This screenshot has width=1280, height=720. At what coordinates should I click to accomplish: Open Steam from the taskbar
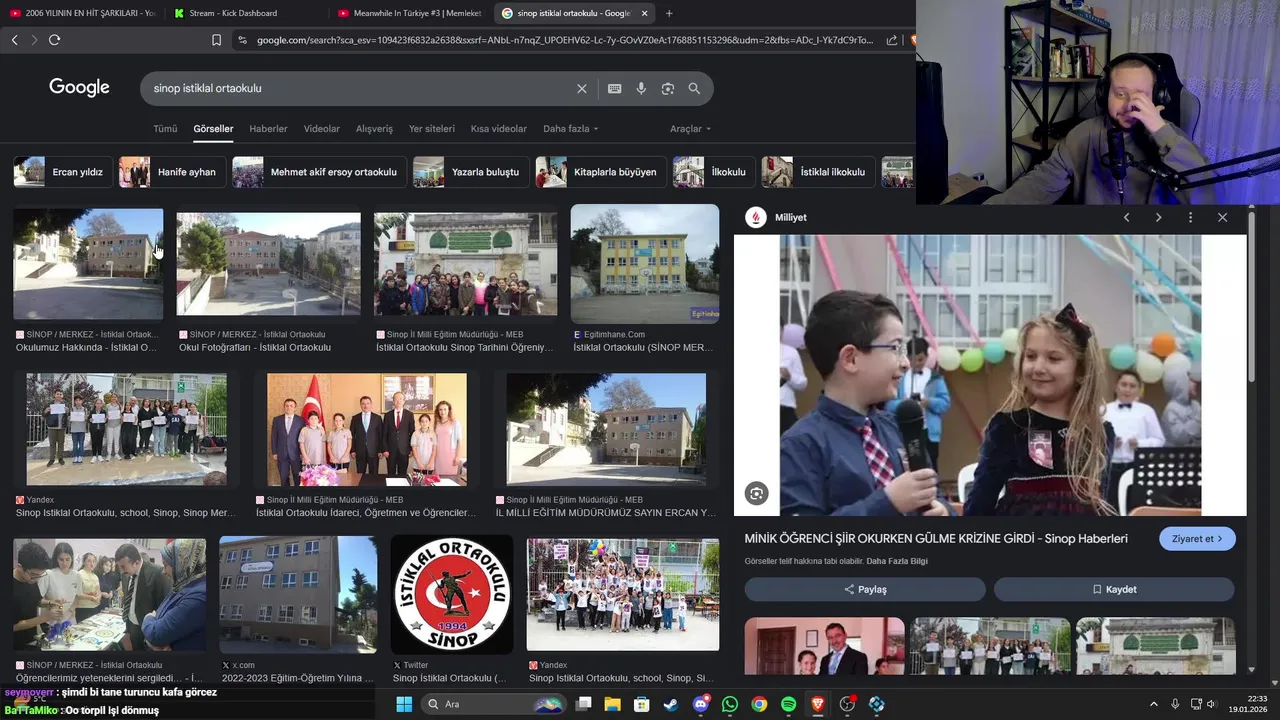[671, 704]
